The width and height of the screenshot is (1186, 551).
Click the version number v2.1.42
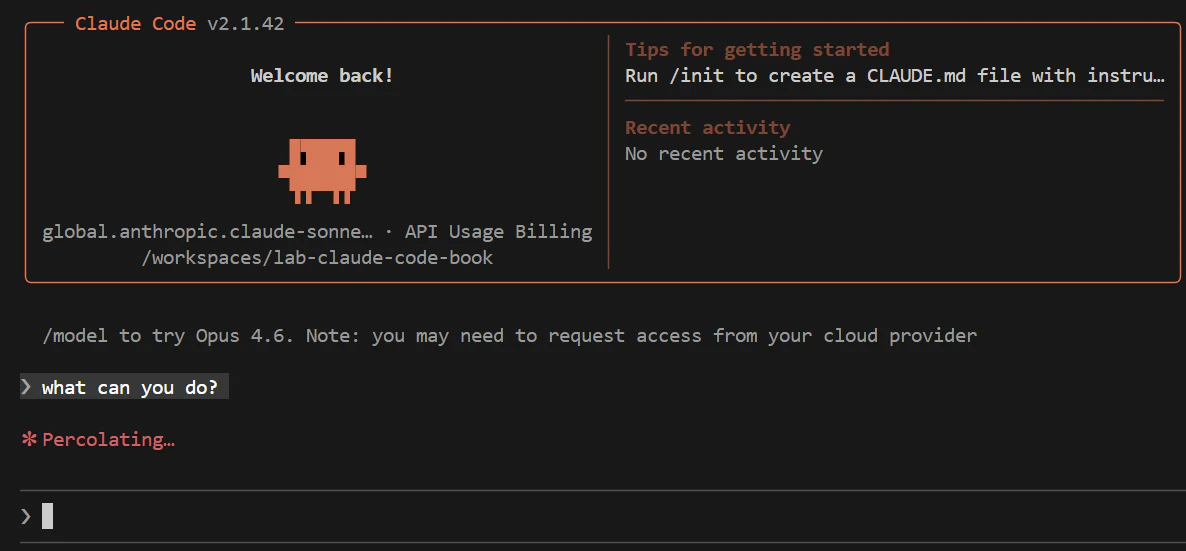point(246,23)
